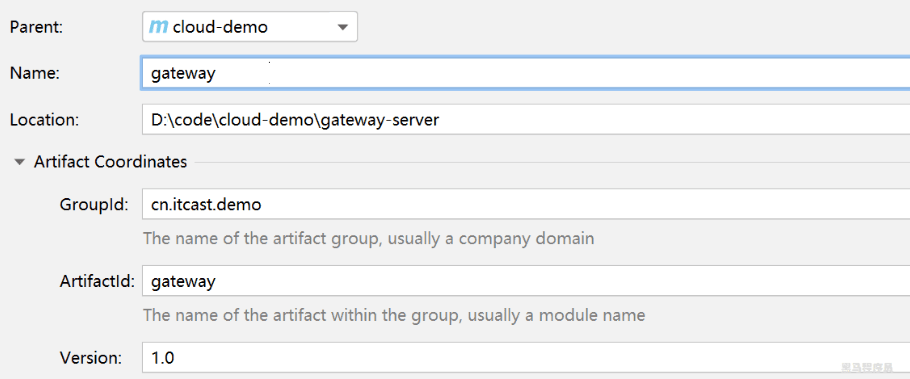Focus the Version field showing 1.0
This screenshot has height=379, width=910.
click(x=526, y=358)
